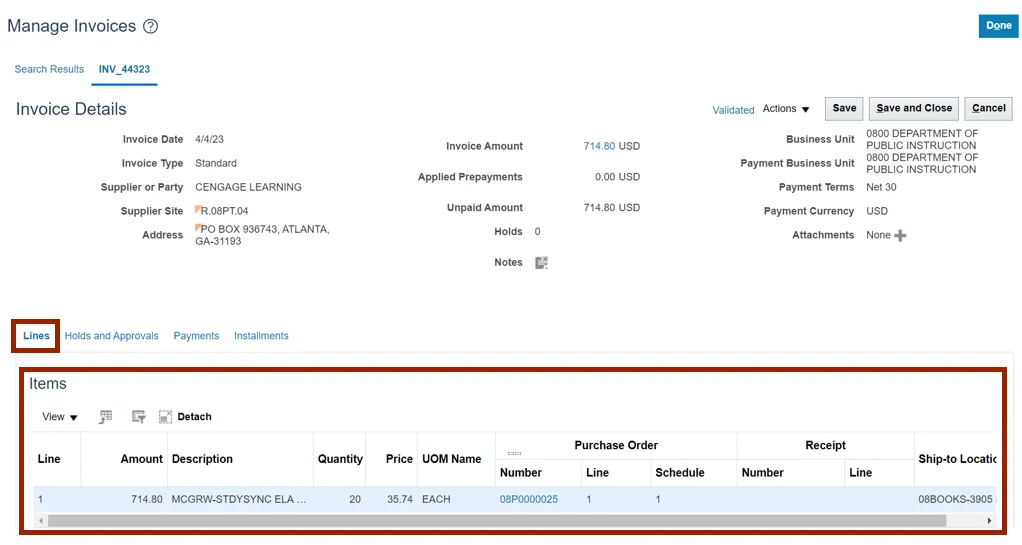Click the Save button
The height and width of the screenshot is (545, 1022).
click(844, 108)
